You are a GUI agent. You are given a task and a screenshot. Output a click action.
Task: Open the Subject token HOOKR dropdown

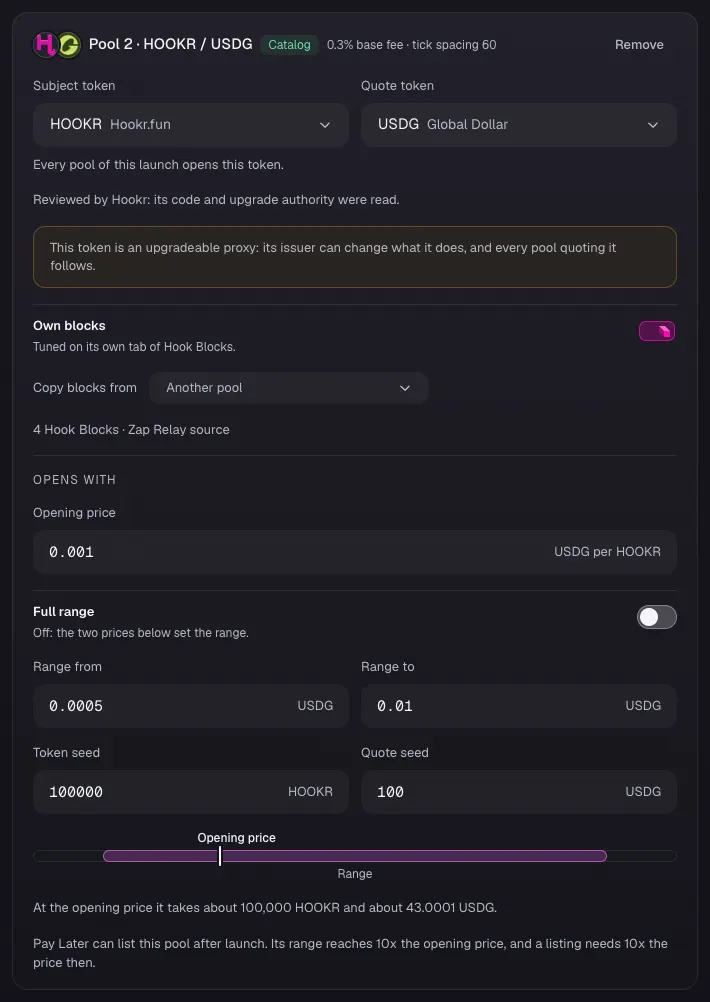(190, 125)
